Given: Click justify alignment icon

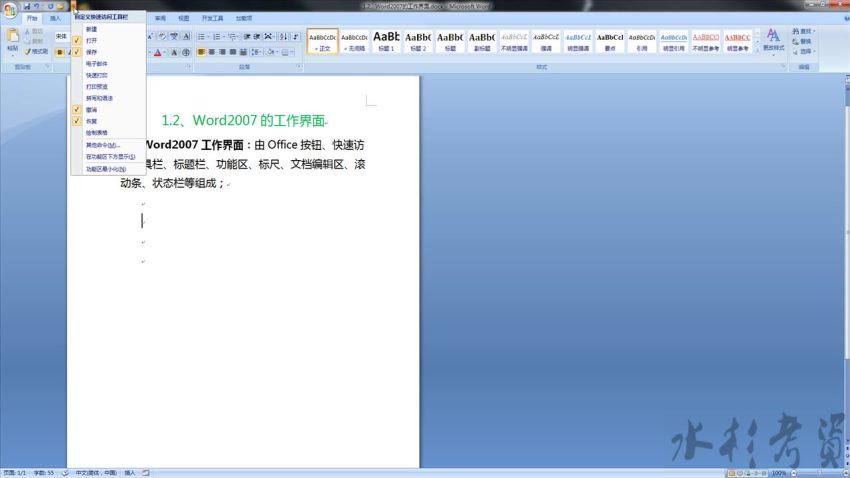Looking at the screenshot, I should coord(233,52).
